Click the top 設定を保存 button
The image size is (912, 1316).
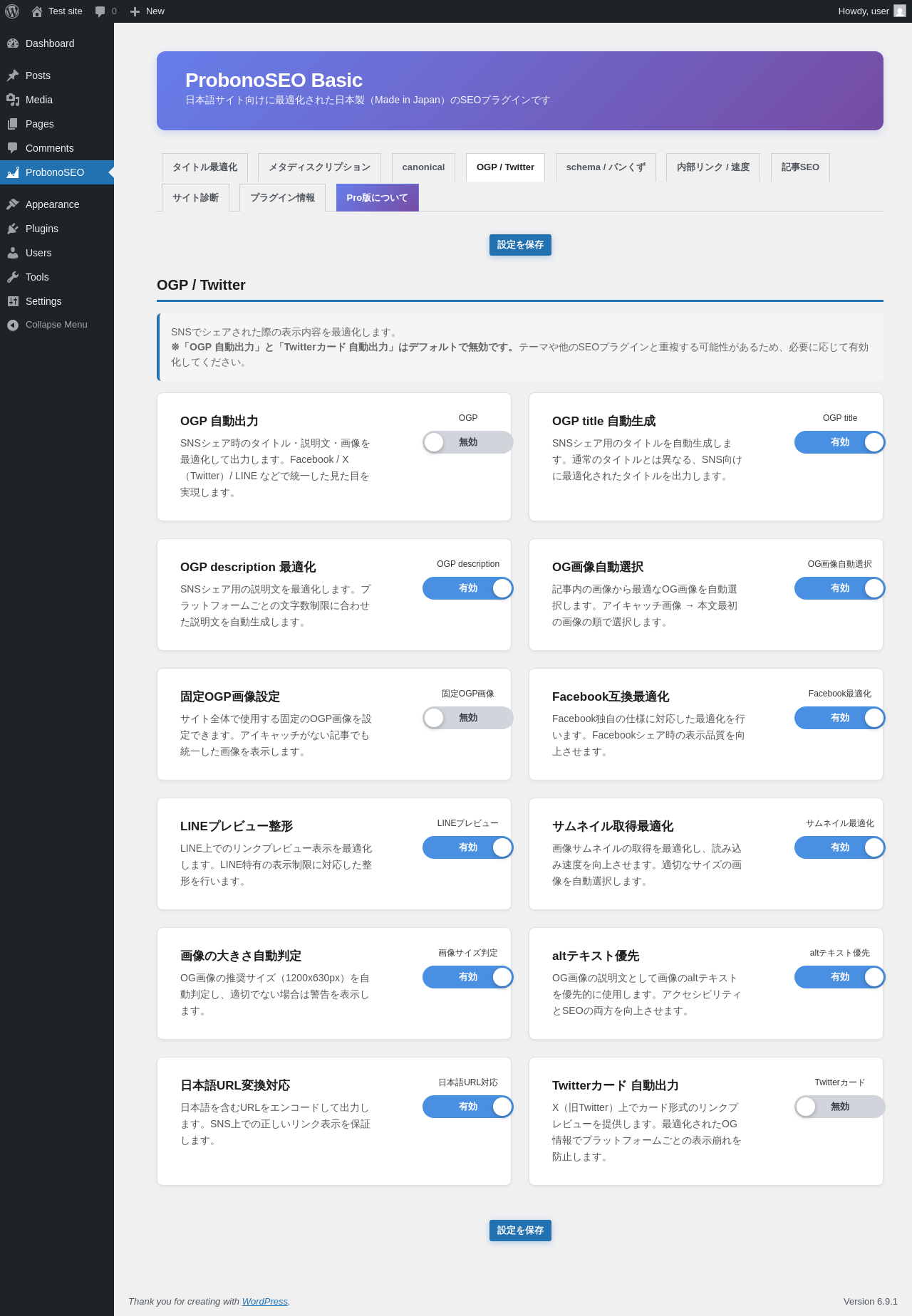coord(520,245)
